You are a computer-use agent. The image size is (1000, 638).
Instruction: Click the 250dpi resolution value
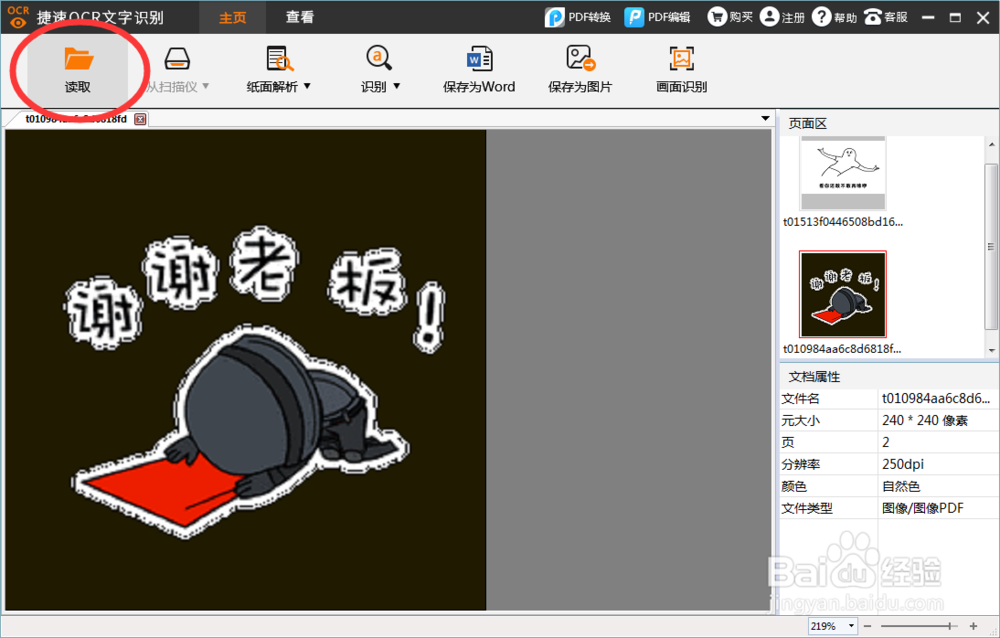[x=902, y=464]
